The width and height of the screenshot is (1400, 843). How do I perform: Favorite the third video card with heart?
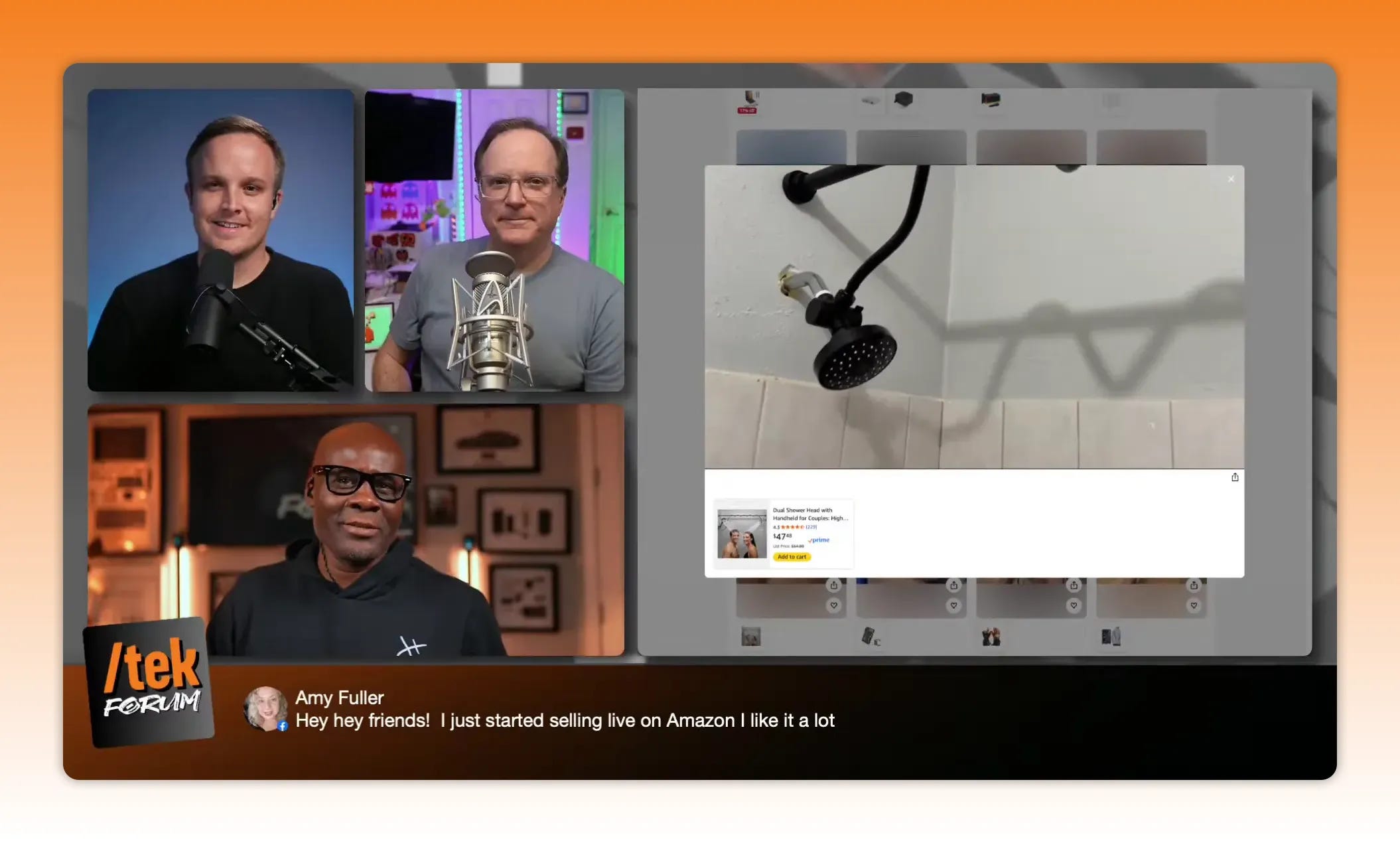click(x=1074, y=605)
